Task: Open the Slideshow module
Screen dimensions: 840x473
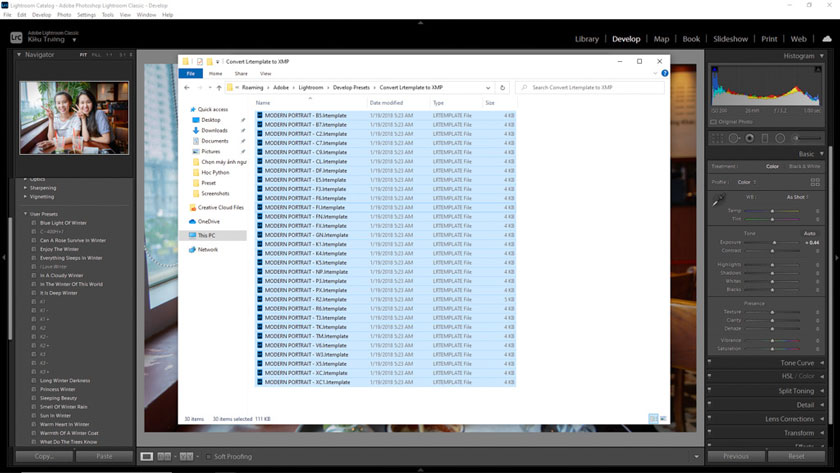Action: (x=730, y=39)
